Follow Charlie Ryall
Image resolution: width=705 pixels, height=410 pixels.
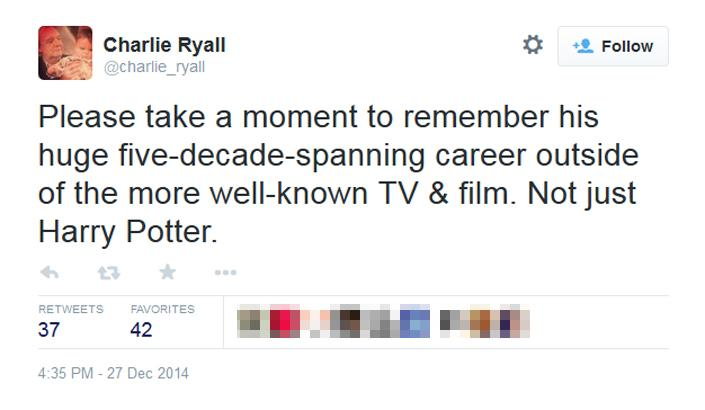pyautogui.click(x=613, y=46)
